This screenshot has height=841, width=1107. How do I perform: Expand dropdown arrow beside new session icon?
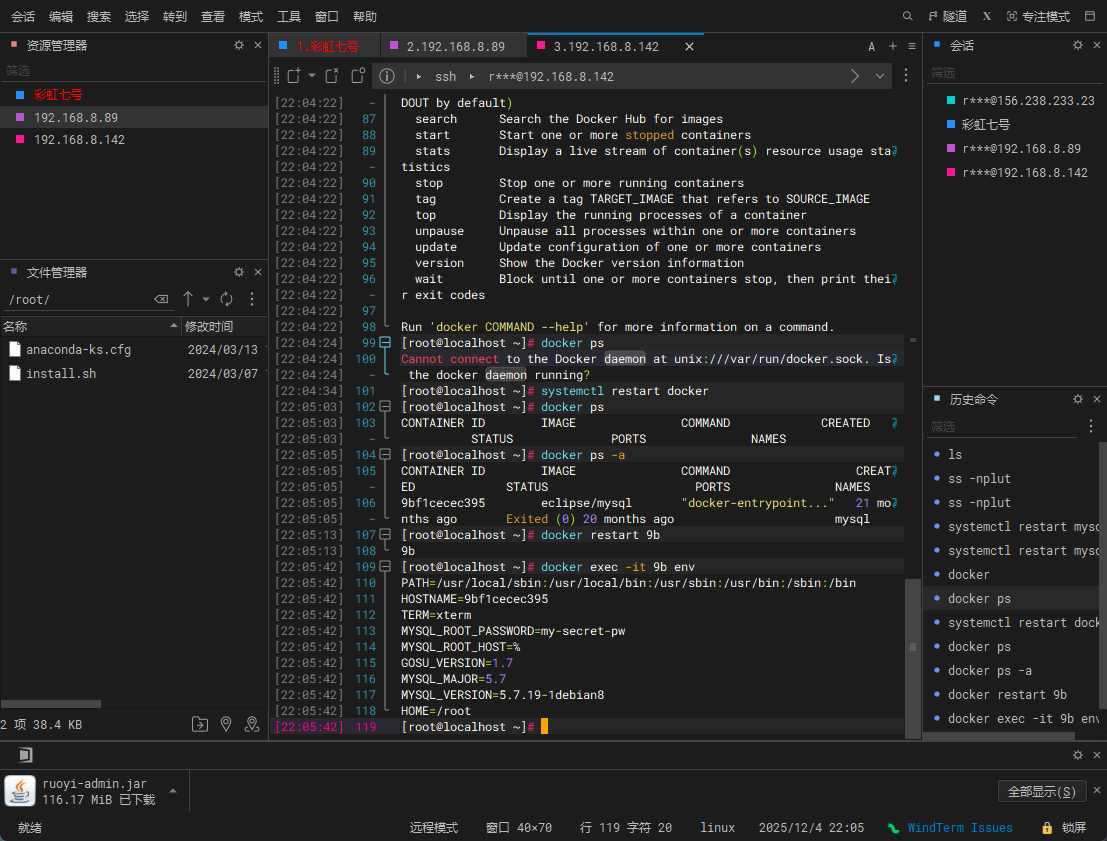click(x=312, y=76)
